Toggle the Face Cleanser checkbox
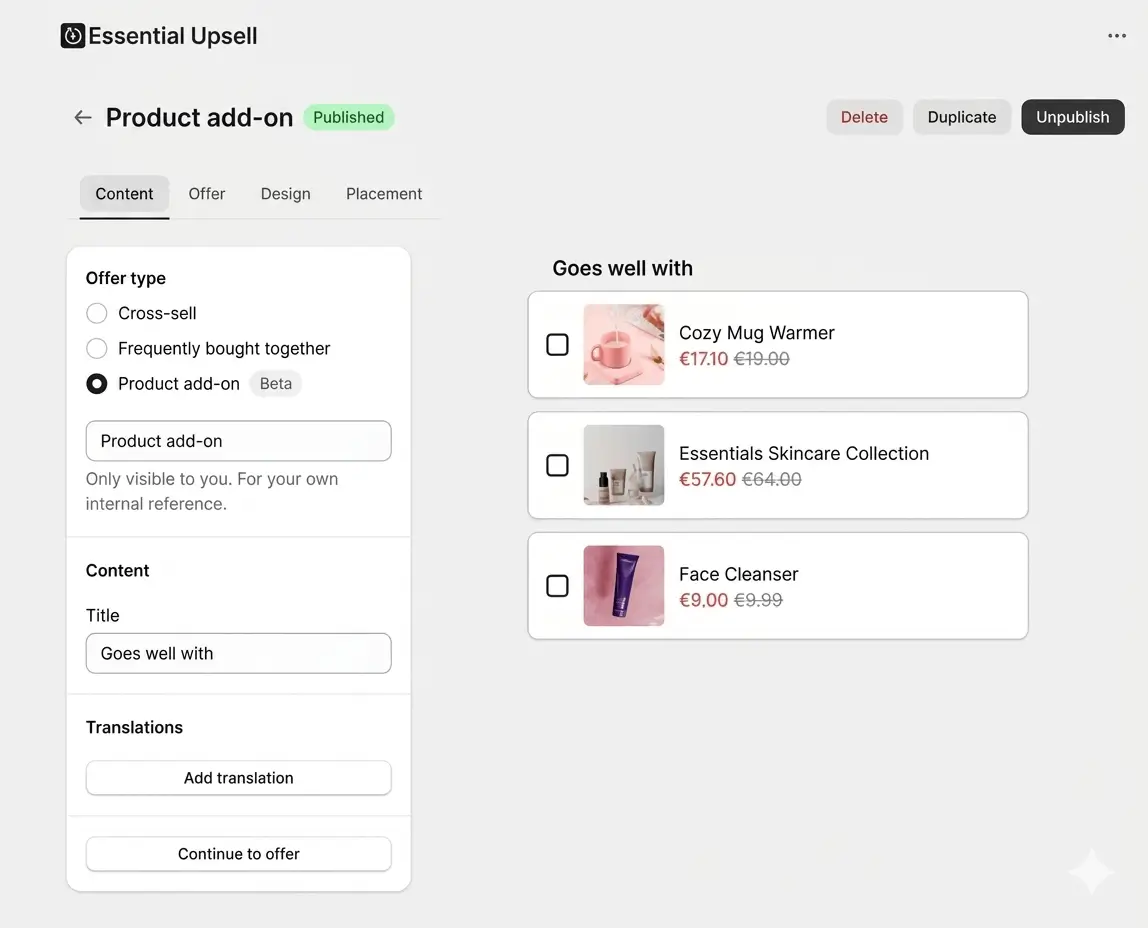 557,586
